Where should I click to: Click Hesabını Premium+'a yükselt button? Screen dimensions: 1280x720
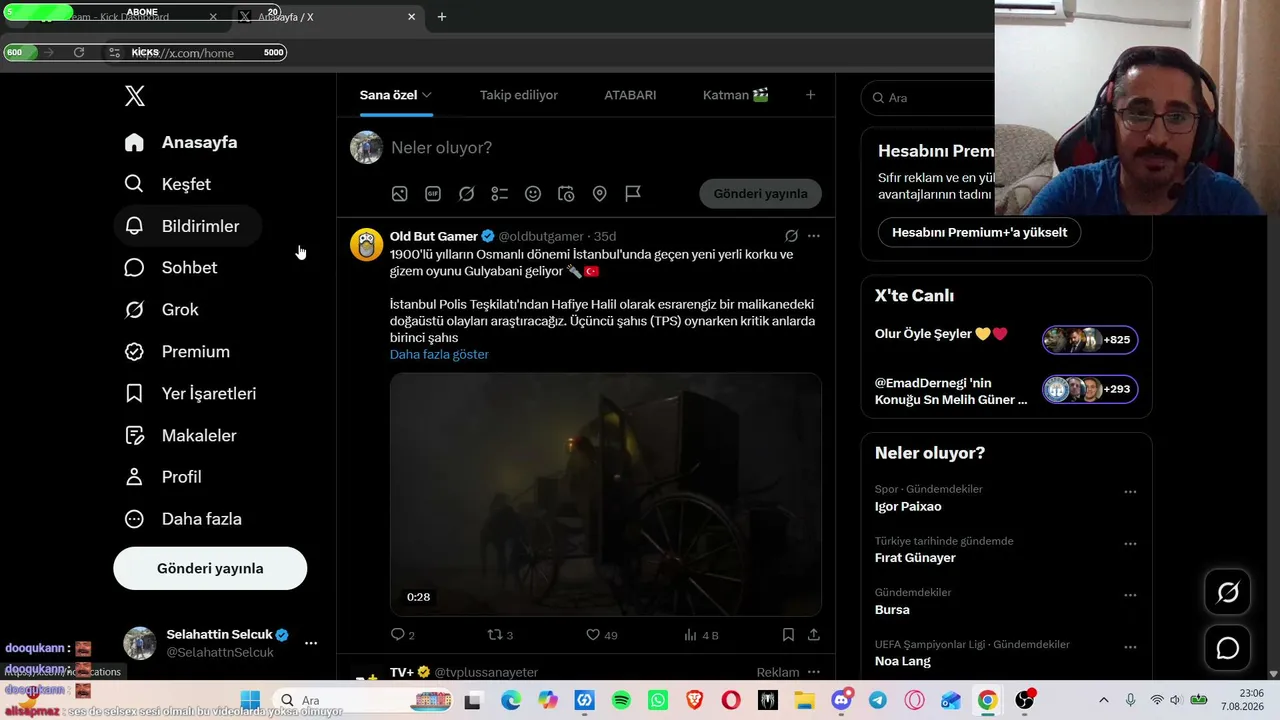click(979, 232)
